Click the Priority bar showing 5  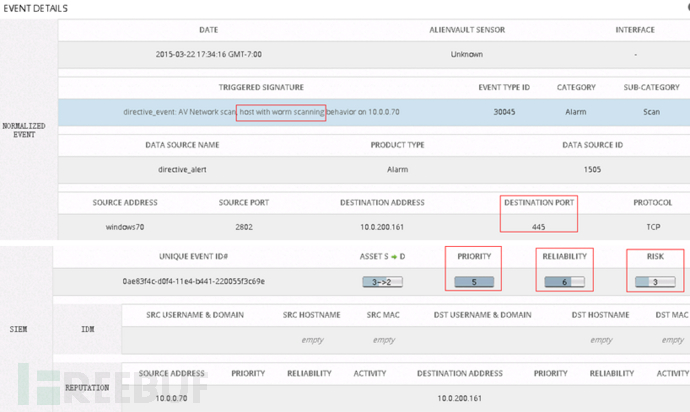tap(474, 282)
